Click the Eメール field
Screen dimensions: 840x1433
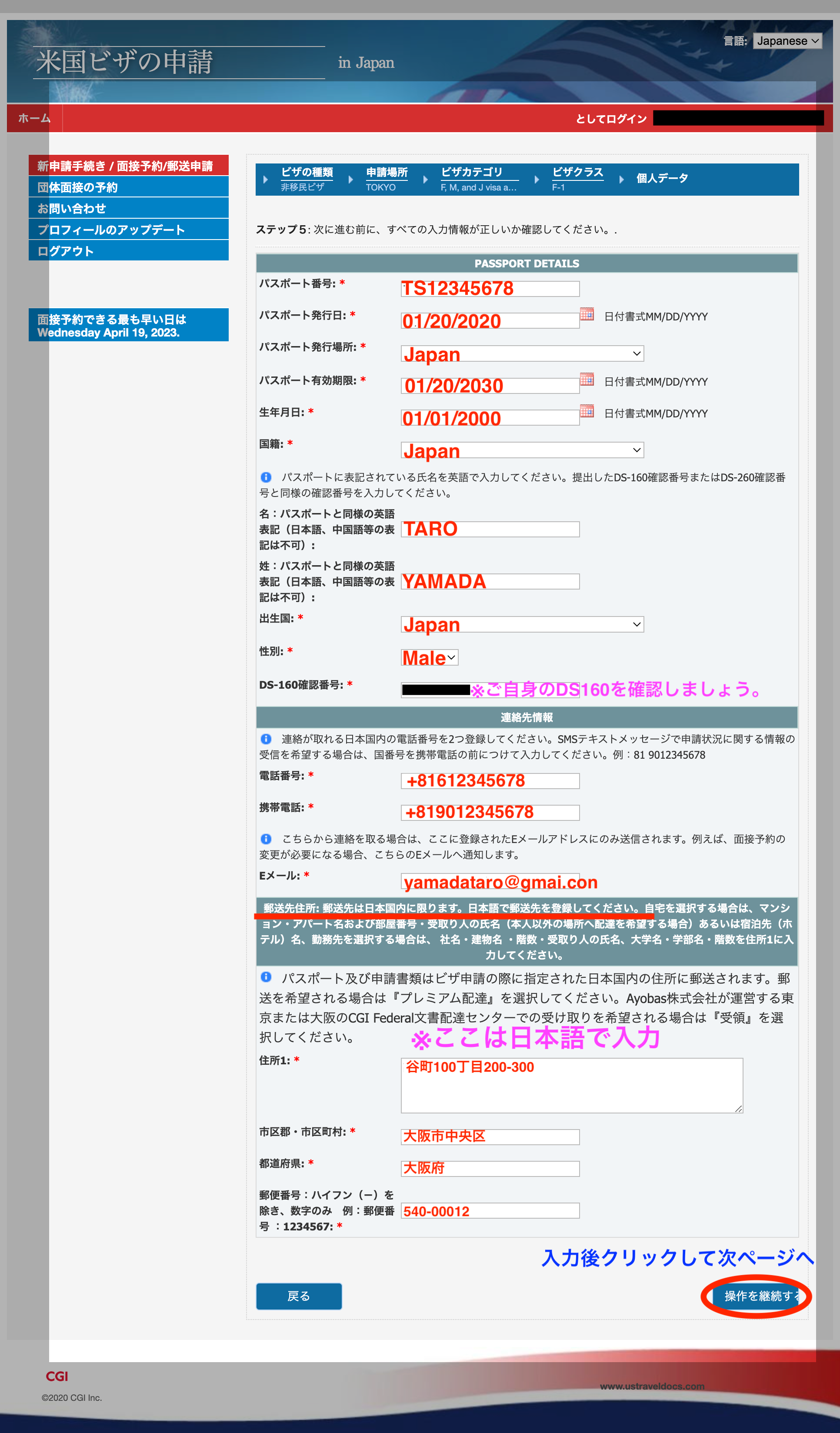[x=490, y=881]
